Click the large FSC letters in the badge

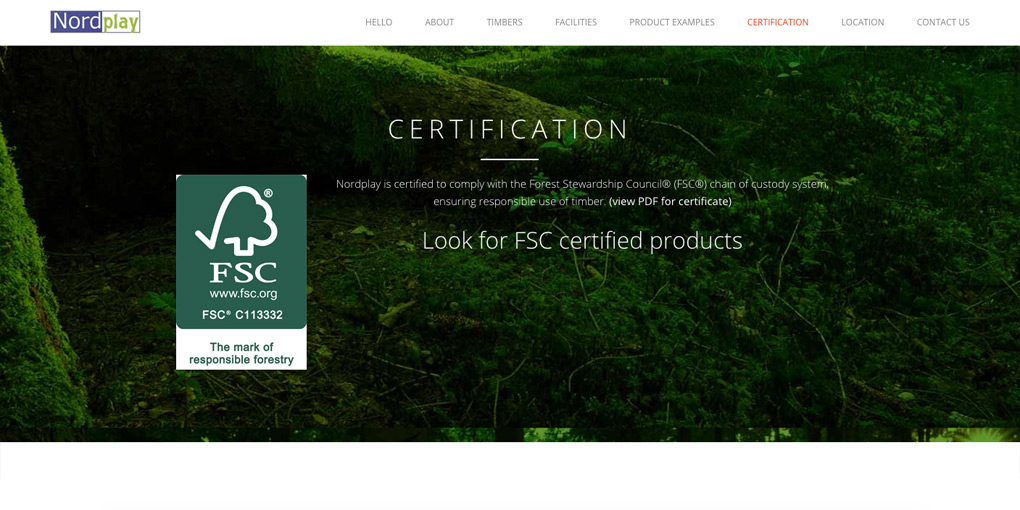(243, 272)
